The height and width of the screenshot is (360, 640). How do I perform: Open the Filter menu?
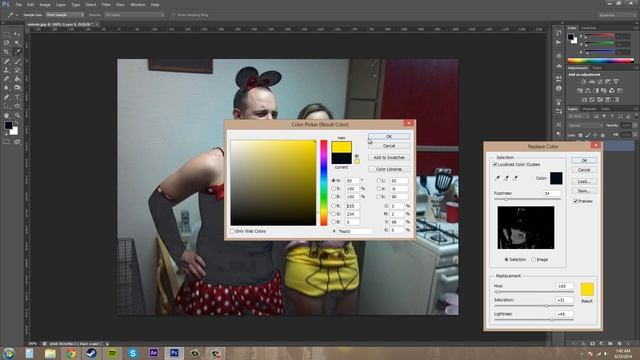click(x=106, y=4)
